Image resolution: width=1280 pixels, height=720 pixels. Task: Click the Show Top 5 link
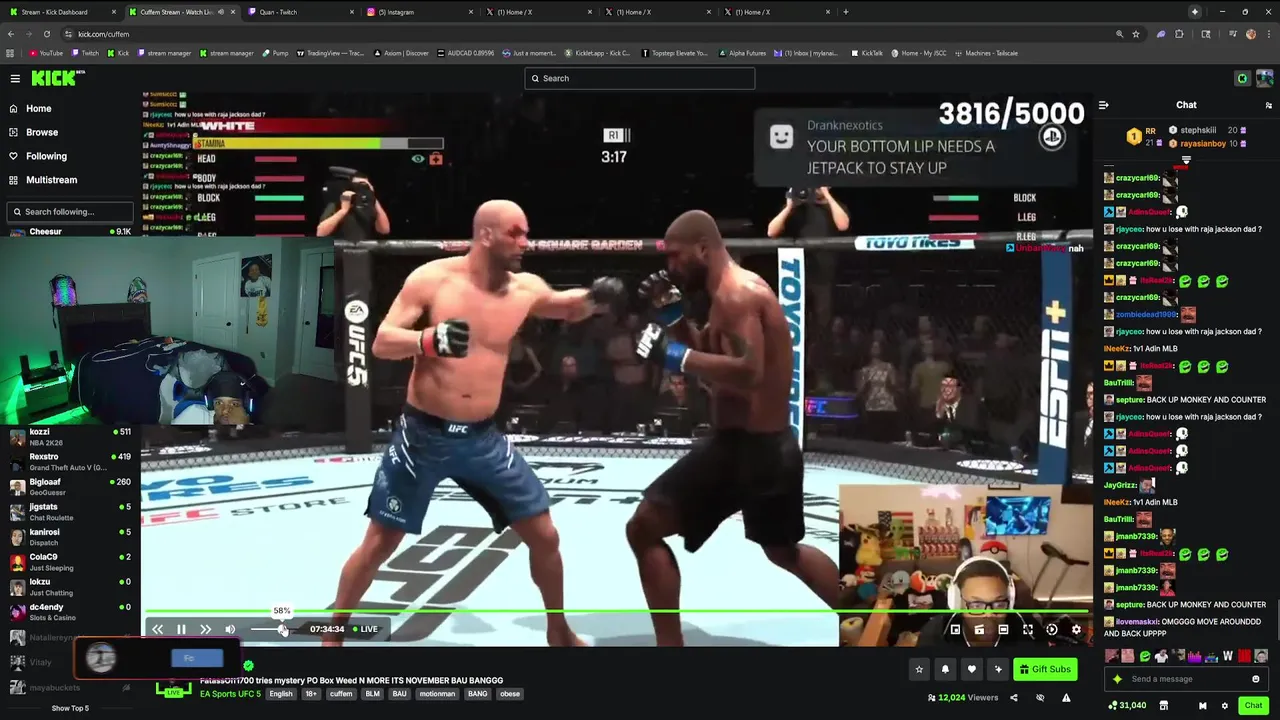(x=70, y=708)
